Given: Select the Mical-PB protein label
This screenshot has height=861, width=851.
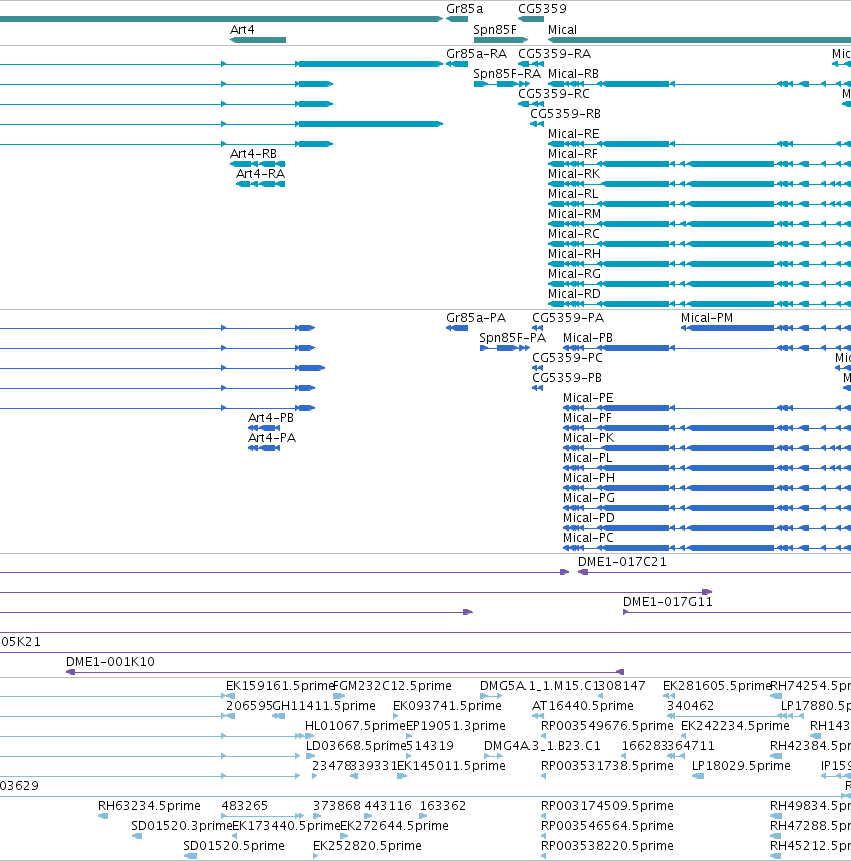Looking at the screenshot, I should point(587,338).
